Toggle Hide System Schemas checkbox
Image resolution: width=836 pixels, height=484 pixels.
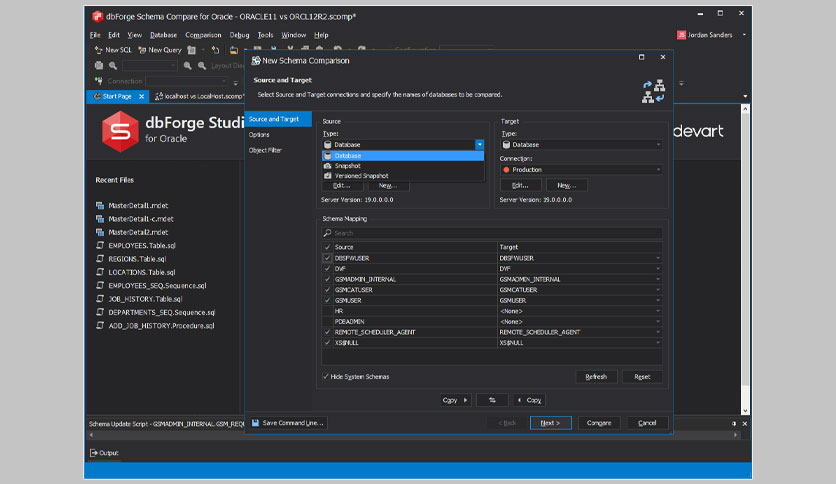pos(325,376)
